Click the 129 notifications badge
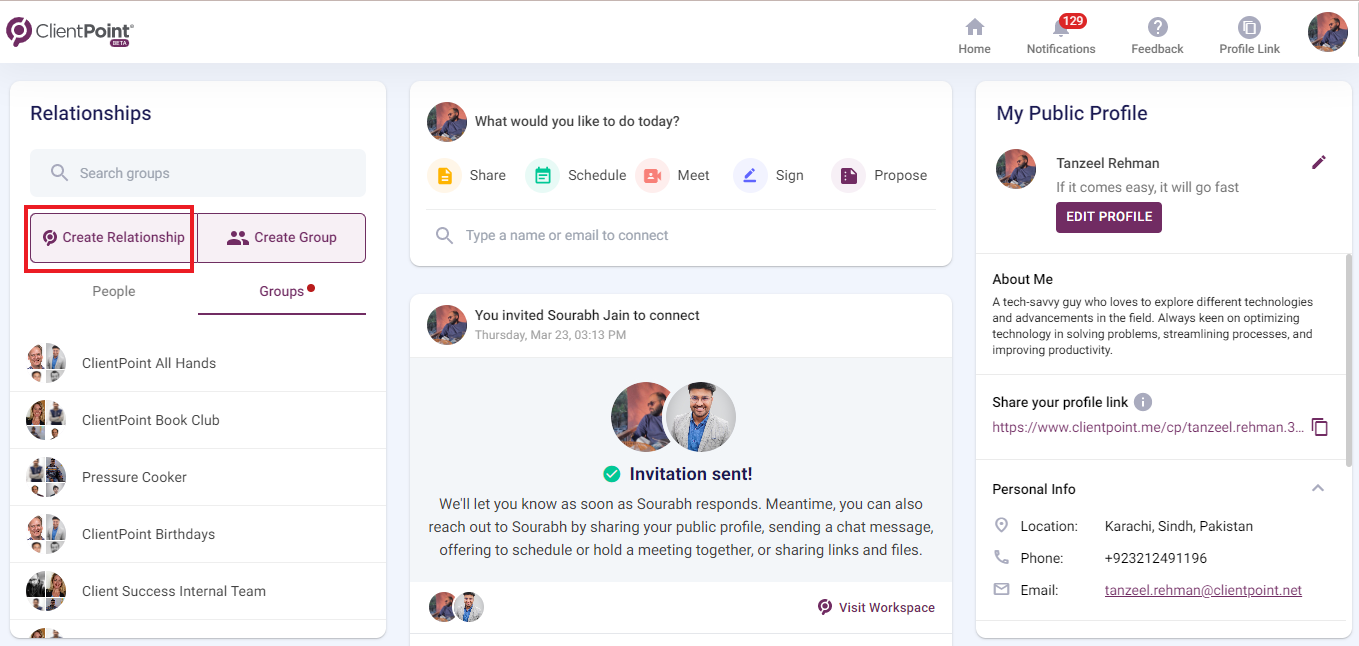1359x646 pixels. click(x=1073, y=21)
